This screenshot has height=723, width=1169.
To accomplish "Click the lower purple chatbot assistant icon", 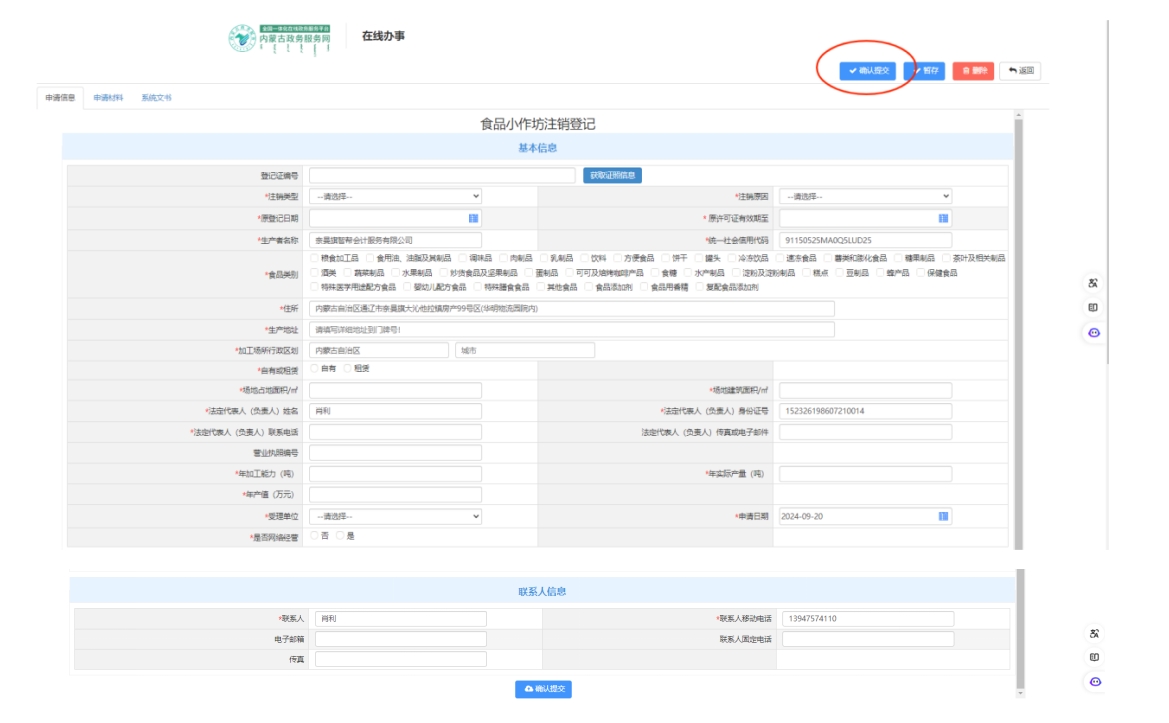I will [x=1094, y=682].
